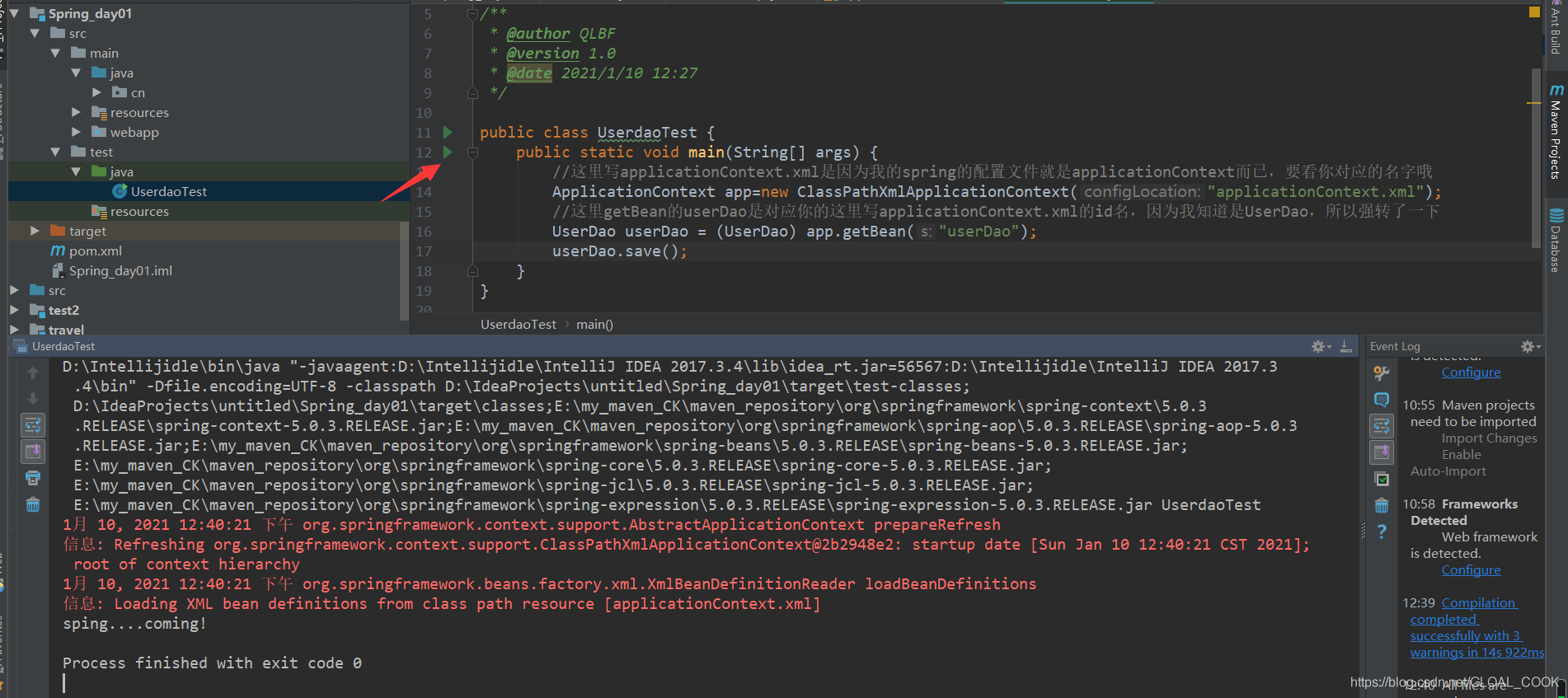
Task: Mark all Event Log notifications as read
Action: point(1382,479)
